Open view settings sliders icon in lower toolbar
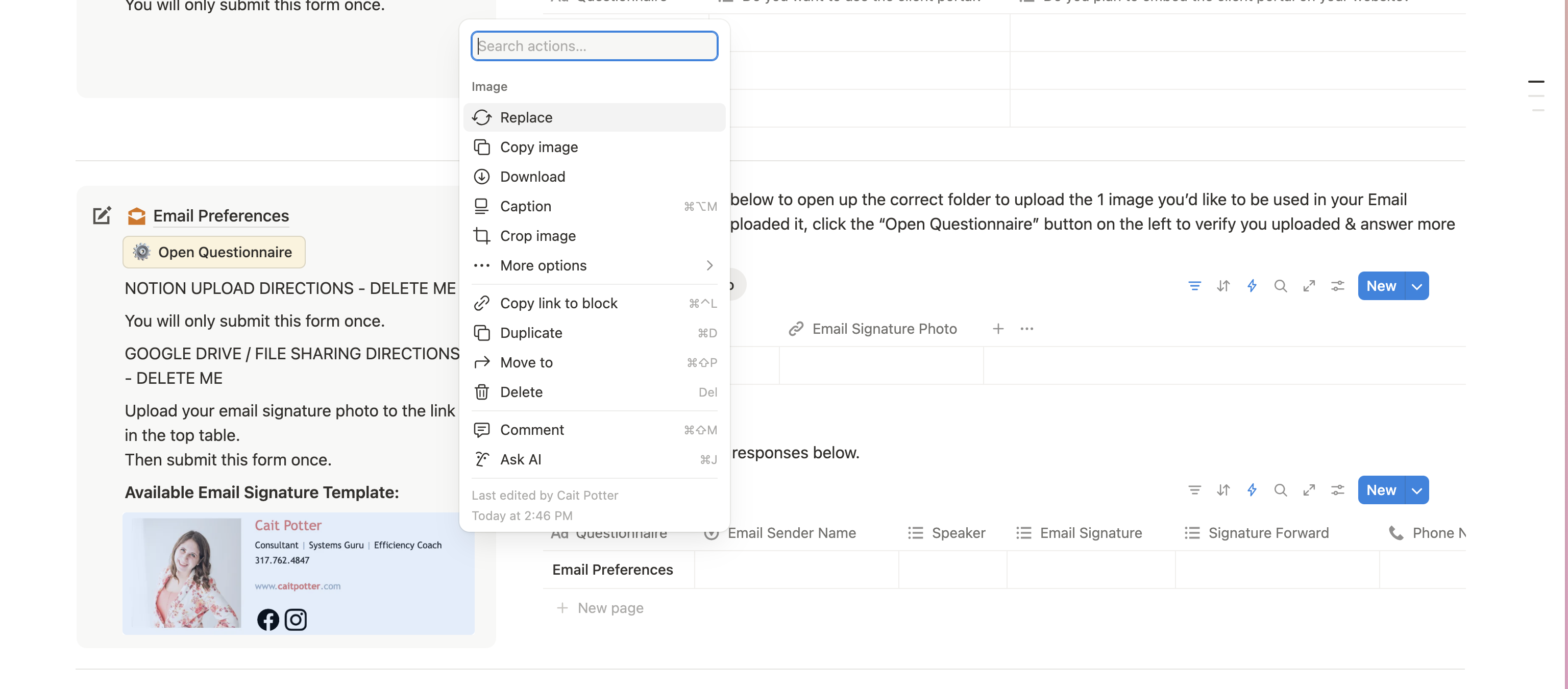This screenshot has width=1568, height=689. click(1337, 490)
